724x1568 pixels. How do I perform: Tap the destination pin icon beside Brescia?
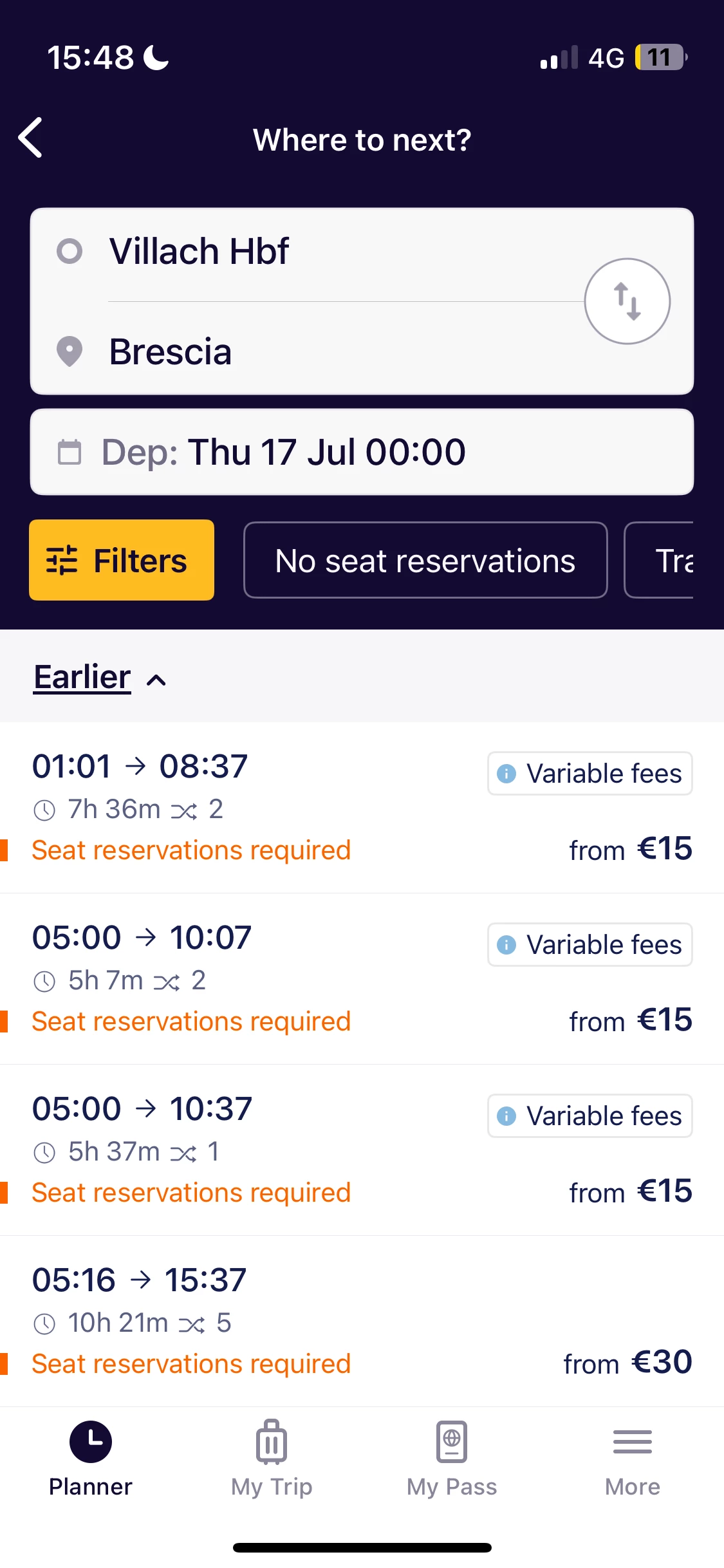coord(70,351)
